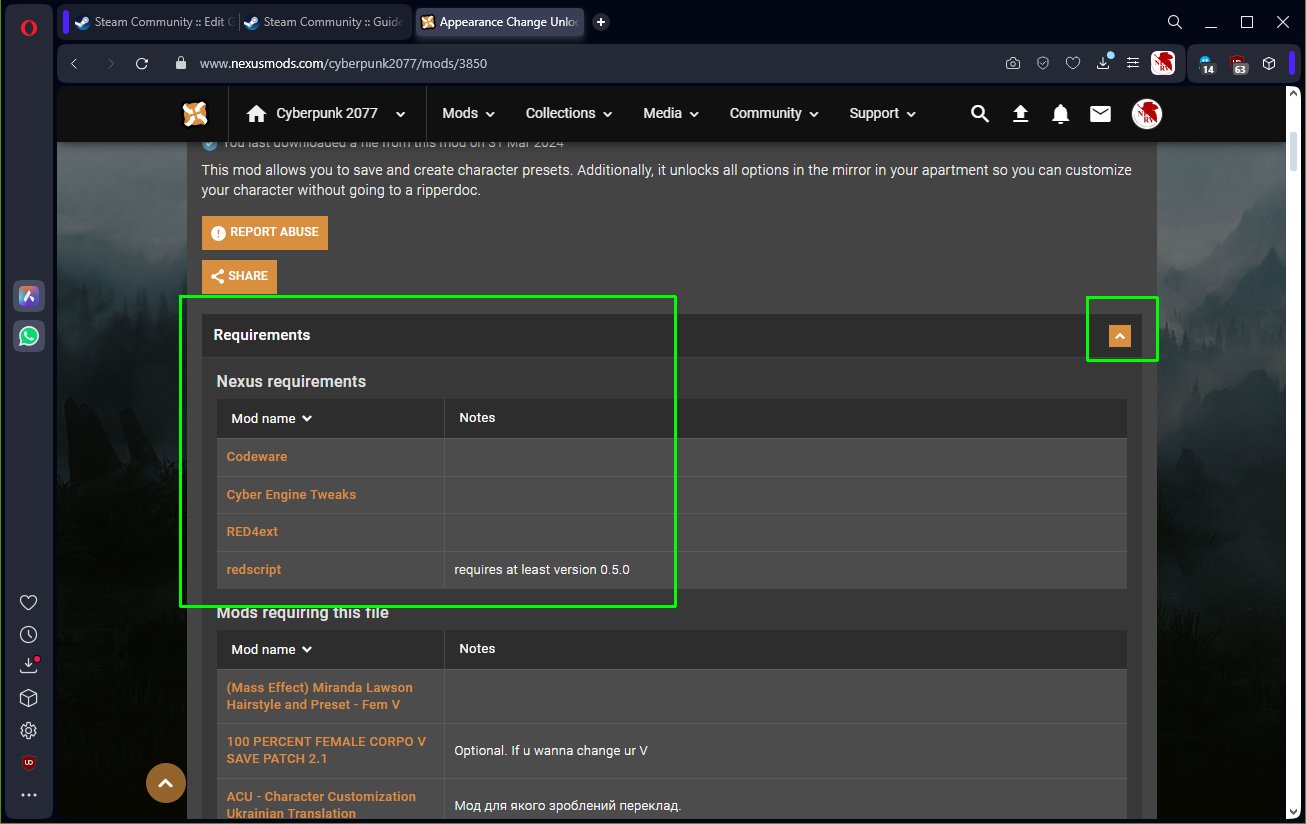Open Miranda Lawson Hairstyle and Preset link

(320, 696)
